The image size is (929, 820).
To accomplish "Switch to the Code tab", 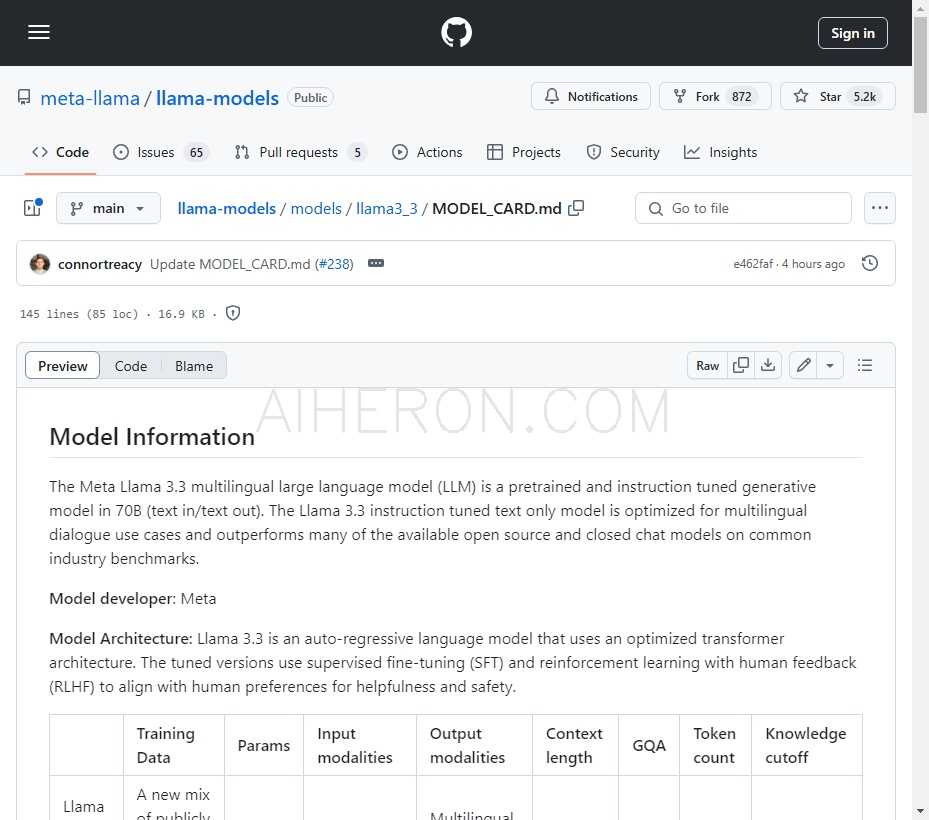I will point(60,152).
